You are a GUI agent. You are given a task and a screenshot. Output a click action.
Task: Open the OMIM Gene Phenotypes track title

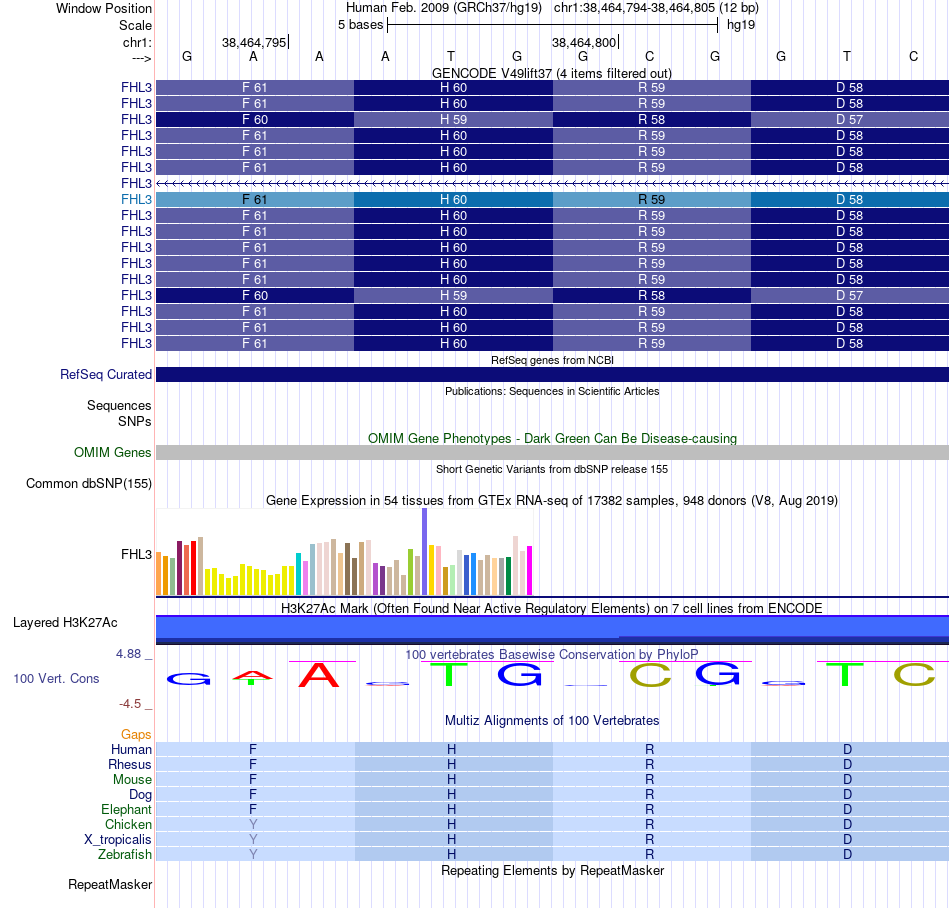coord(552,439)
